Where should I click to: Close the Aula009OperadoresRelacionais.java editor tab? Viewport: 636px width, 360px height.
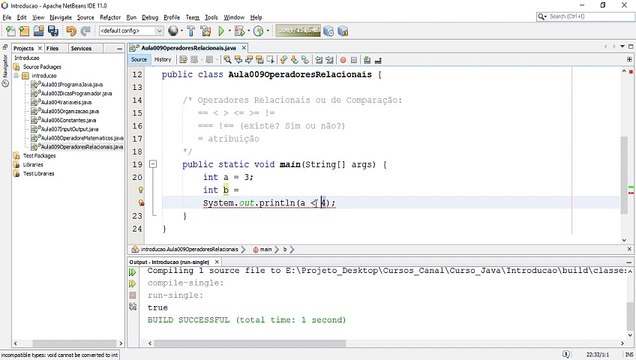[x=244, y=48]
